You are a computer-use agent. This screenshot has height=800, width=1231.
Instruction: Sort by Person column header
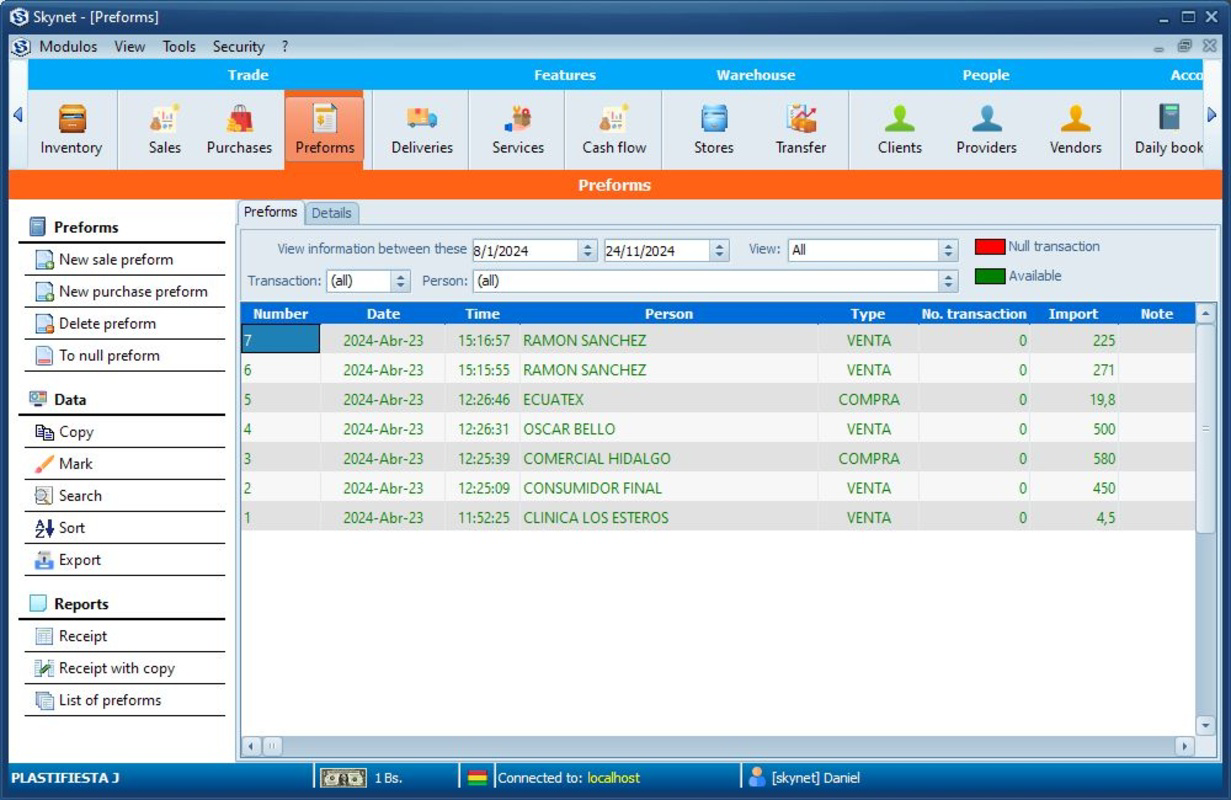[668, 314]
